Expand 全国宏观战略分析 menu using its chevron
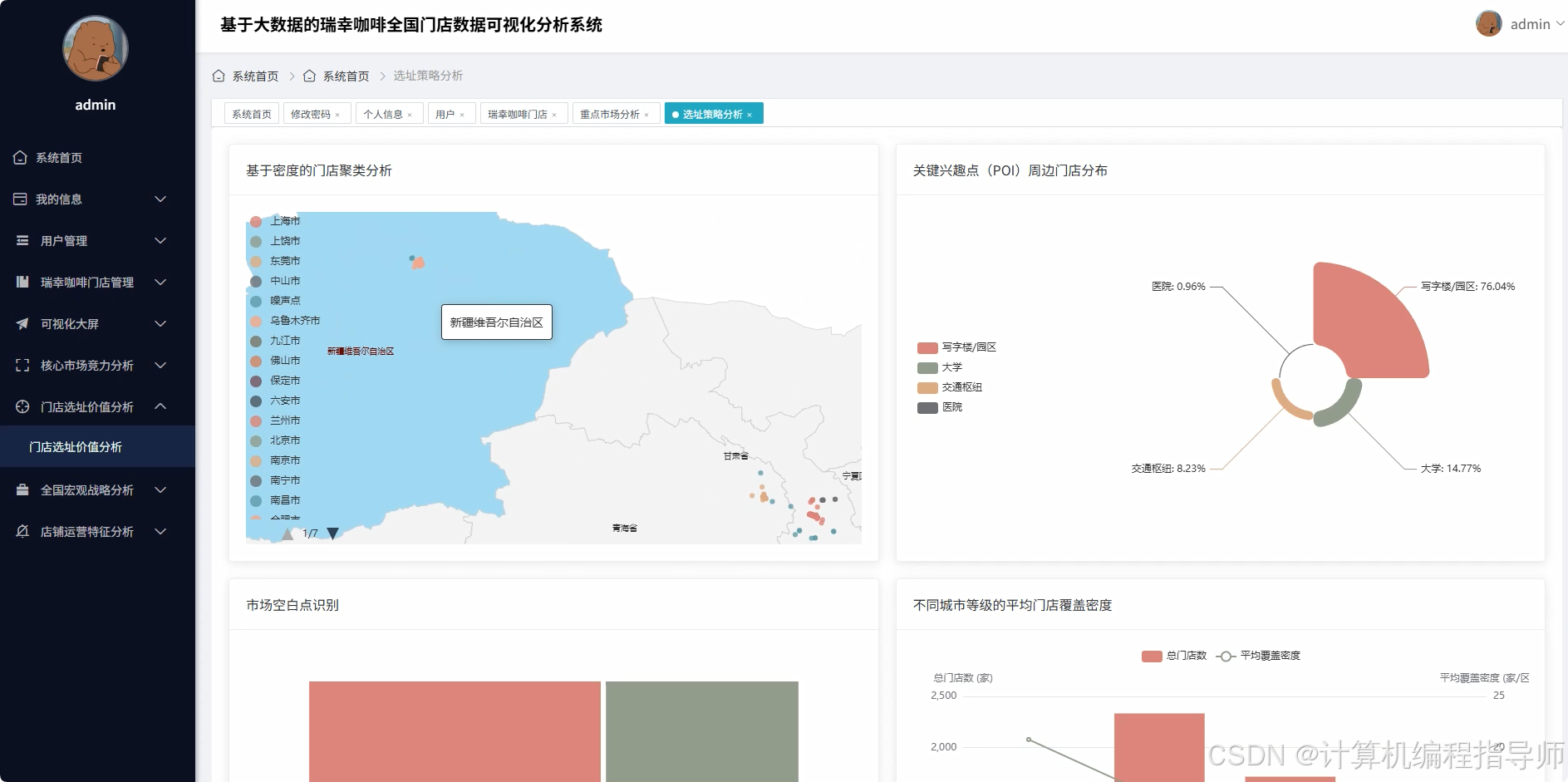 click(160, 489)
